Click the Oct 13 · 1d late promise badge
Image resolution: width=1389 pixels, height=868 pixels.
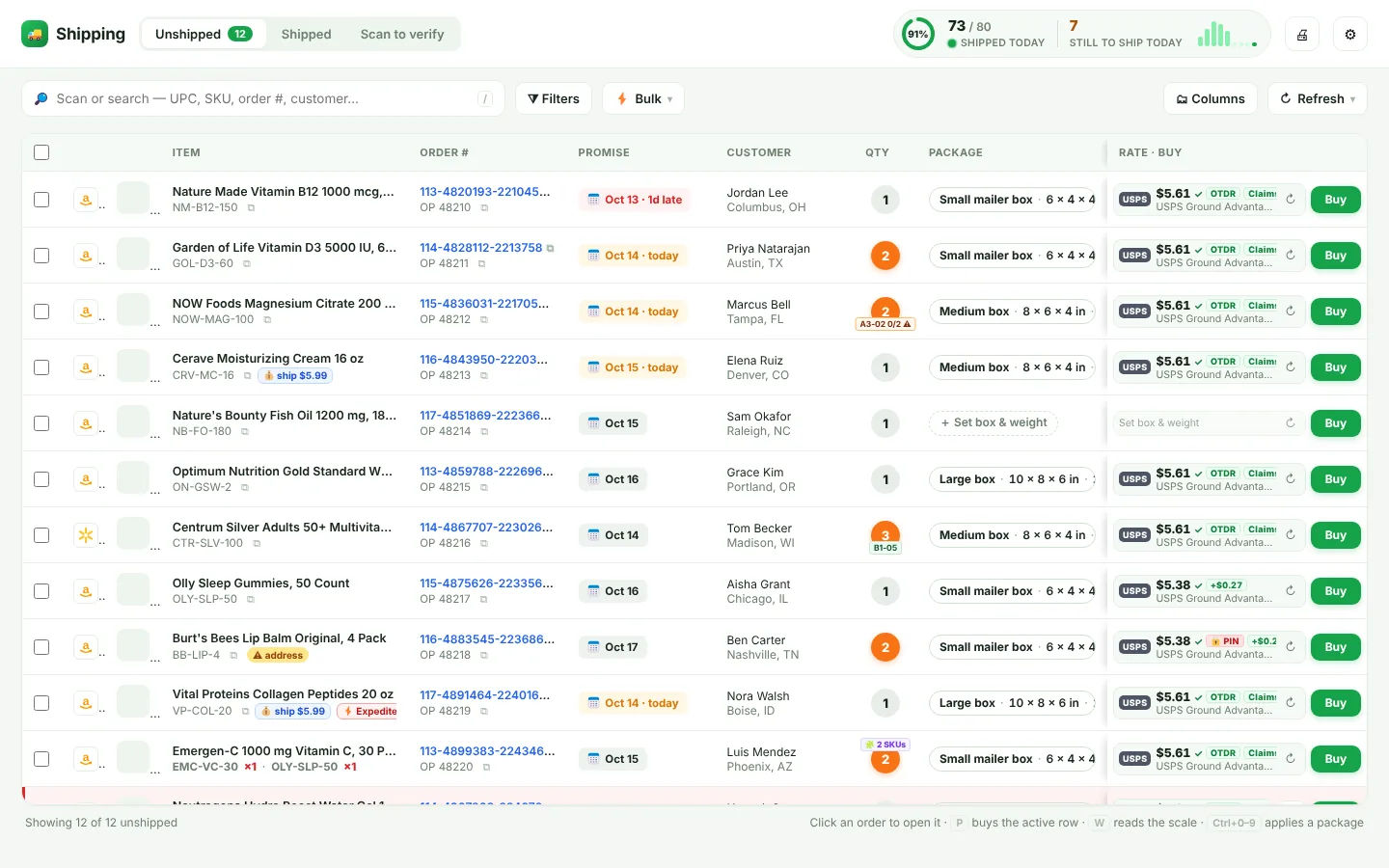pyautogui.click(x=635, y=200)
